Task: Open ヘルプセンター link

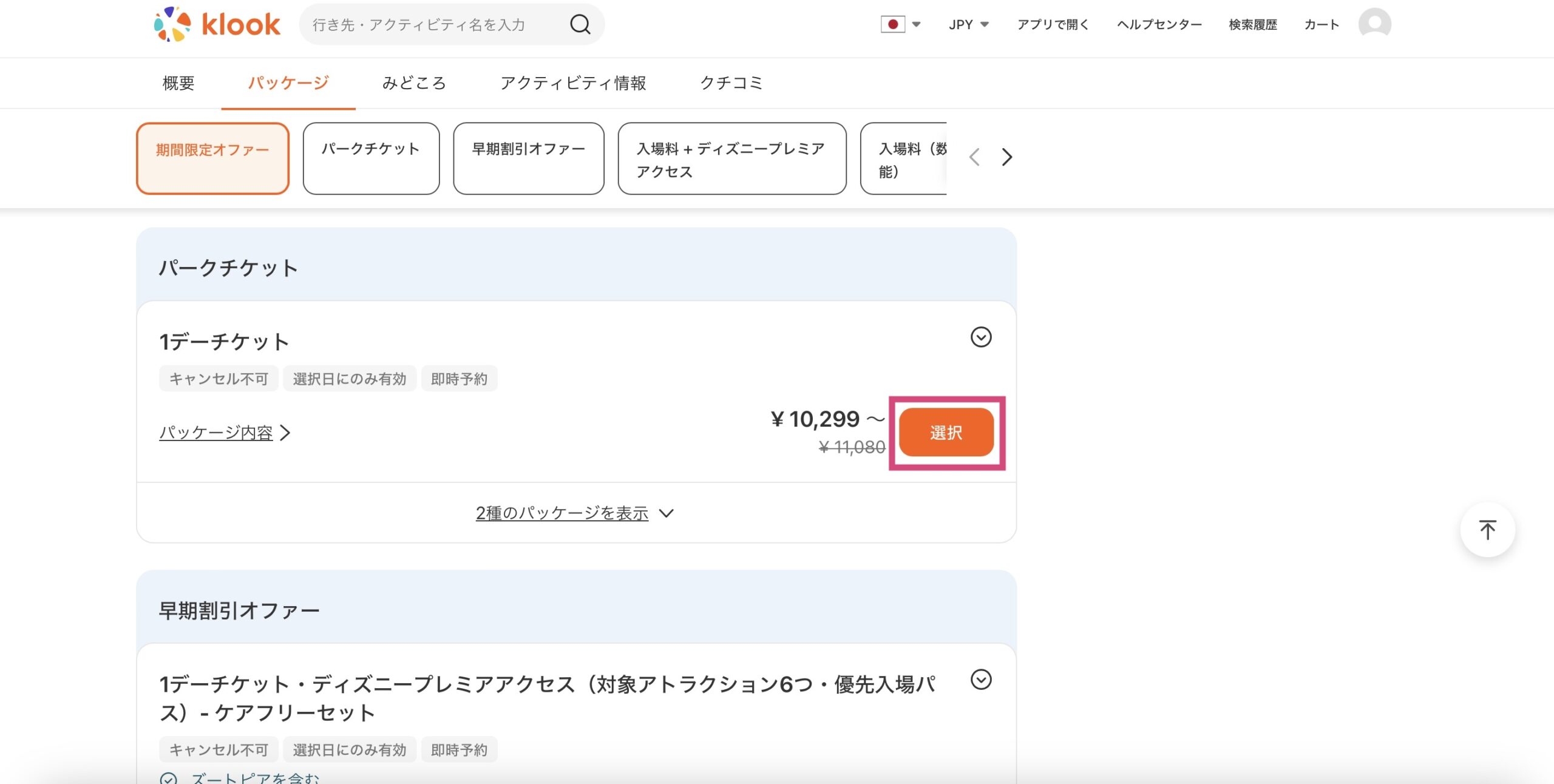Action: [1159, 24]
